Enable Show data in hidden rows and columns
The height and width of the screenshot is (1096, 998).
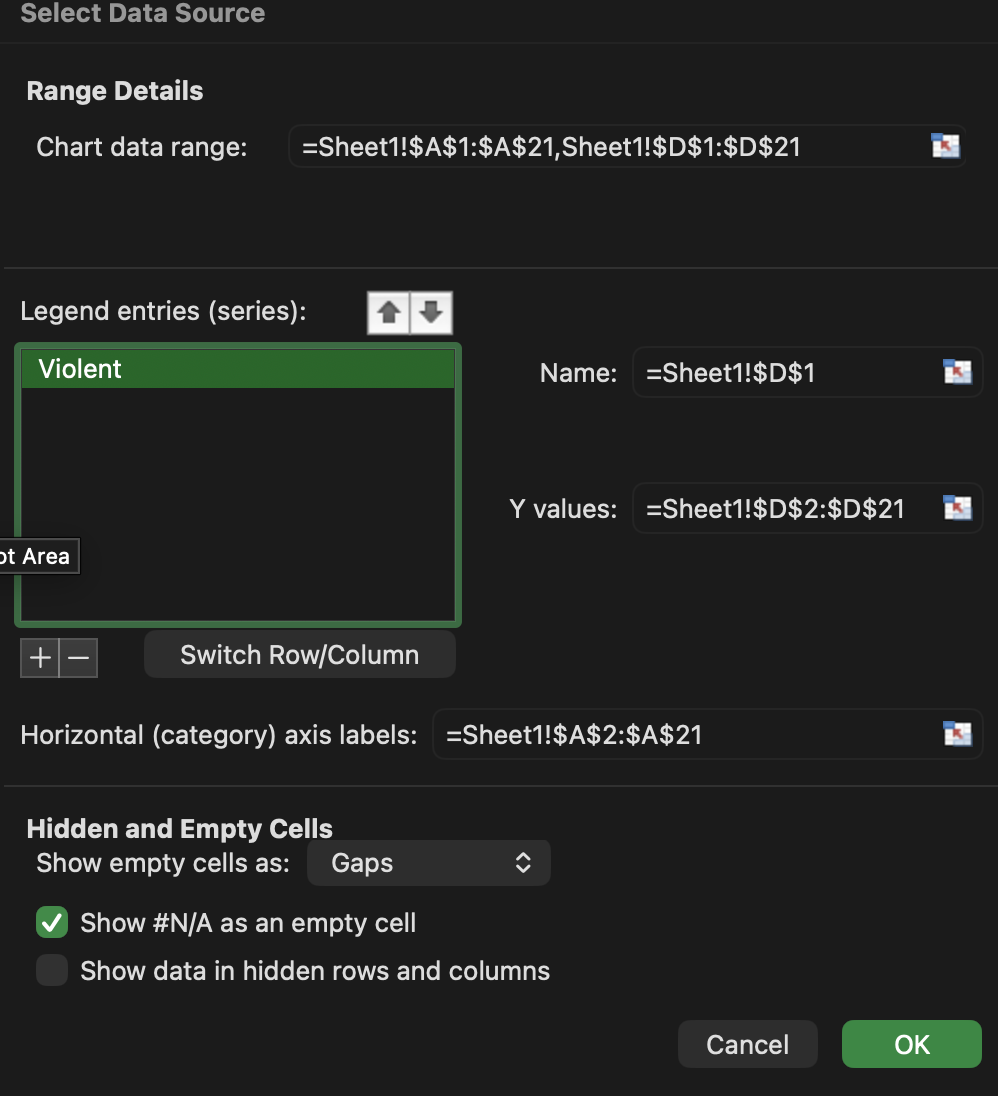(x=52, y=970)
